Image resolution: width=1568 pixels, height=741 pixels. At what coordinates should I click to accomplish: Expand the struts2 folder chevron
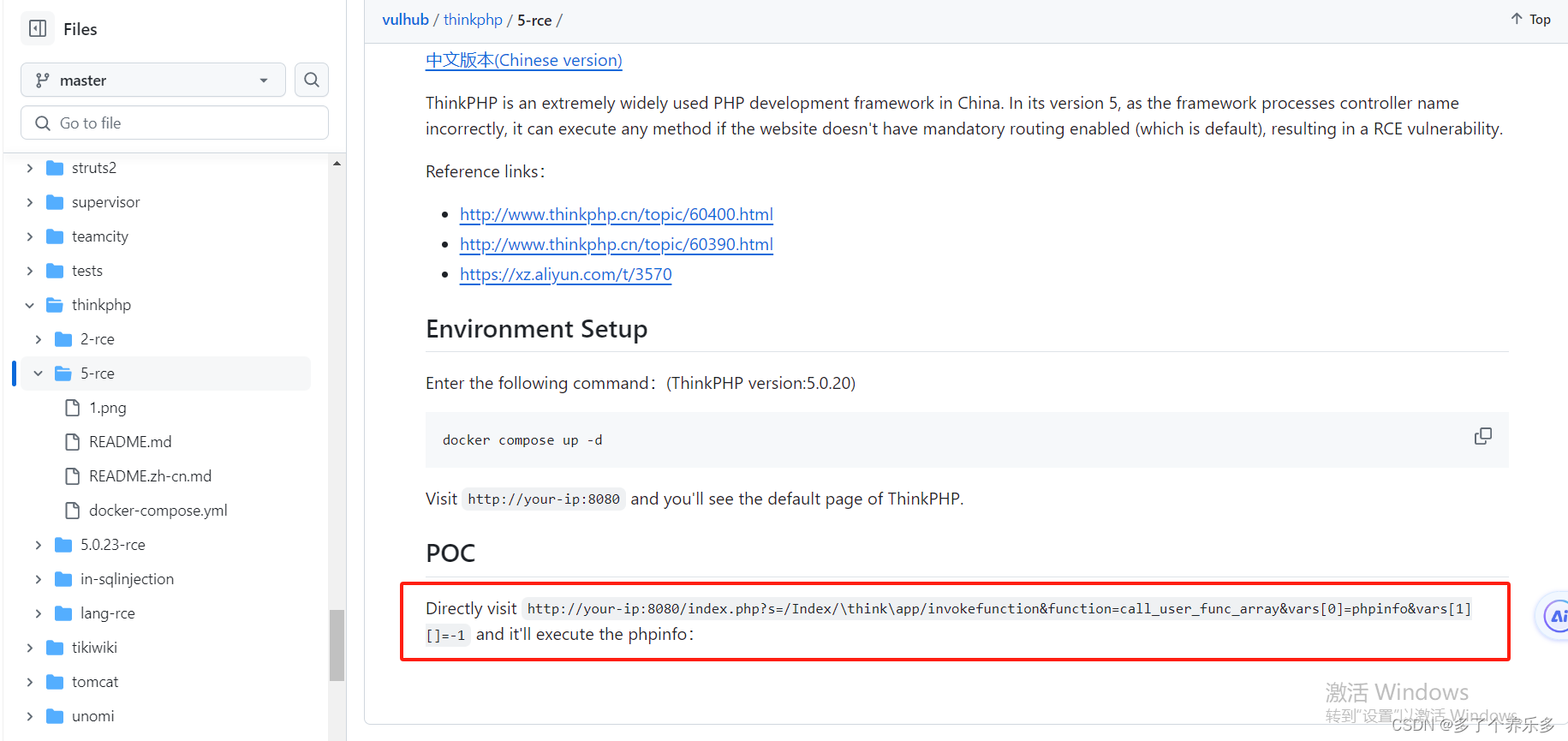coord(30,168)
